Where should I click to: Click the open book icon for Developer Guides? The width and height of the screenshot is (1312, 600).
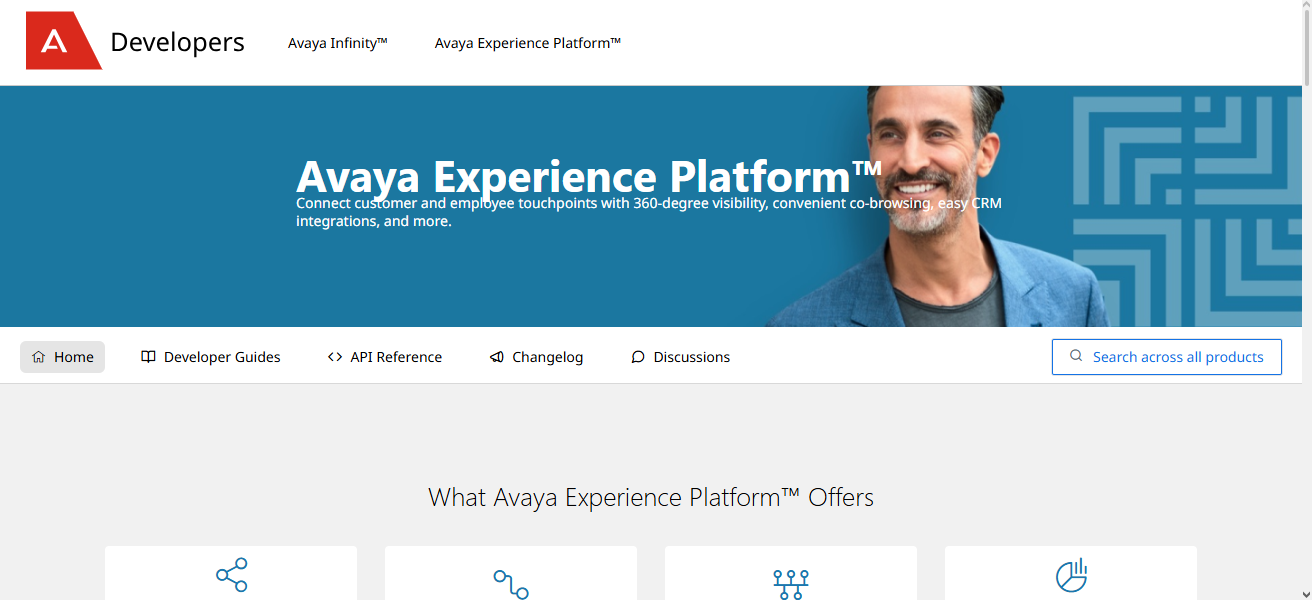(x=148, y=357)
